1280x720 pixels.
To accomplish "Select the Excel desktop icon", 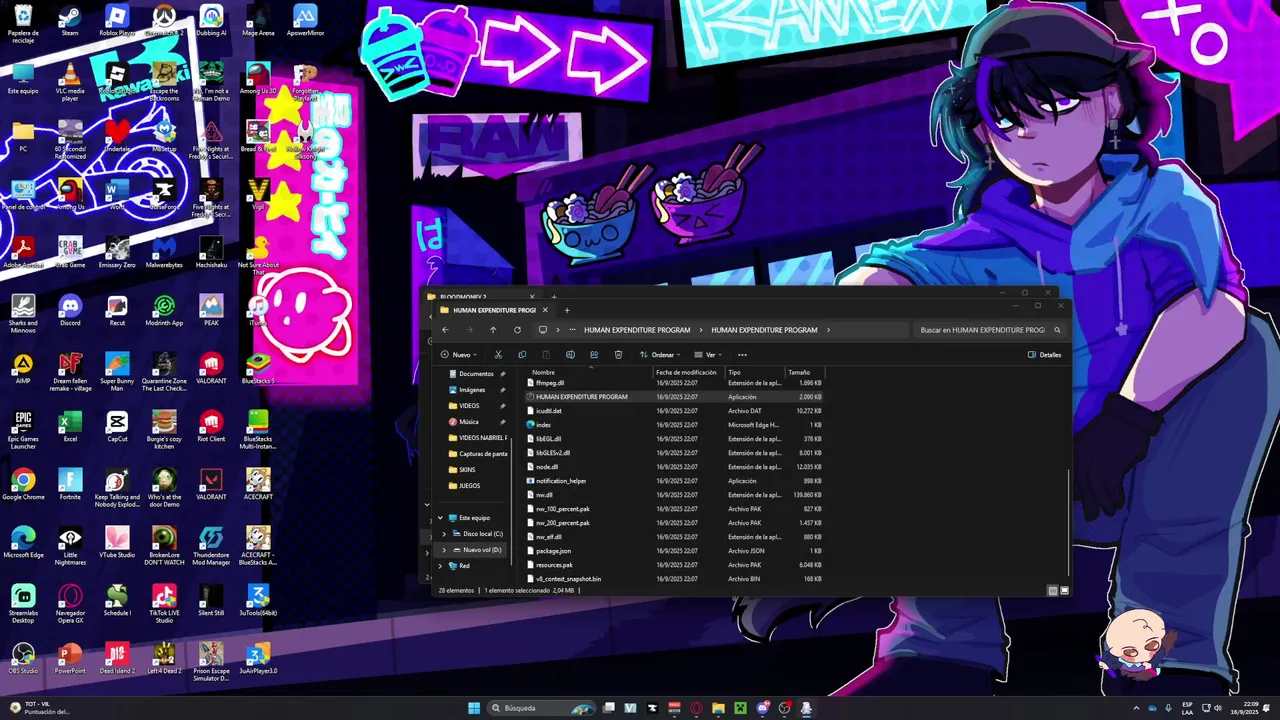I will [70, 427].
